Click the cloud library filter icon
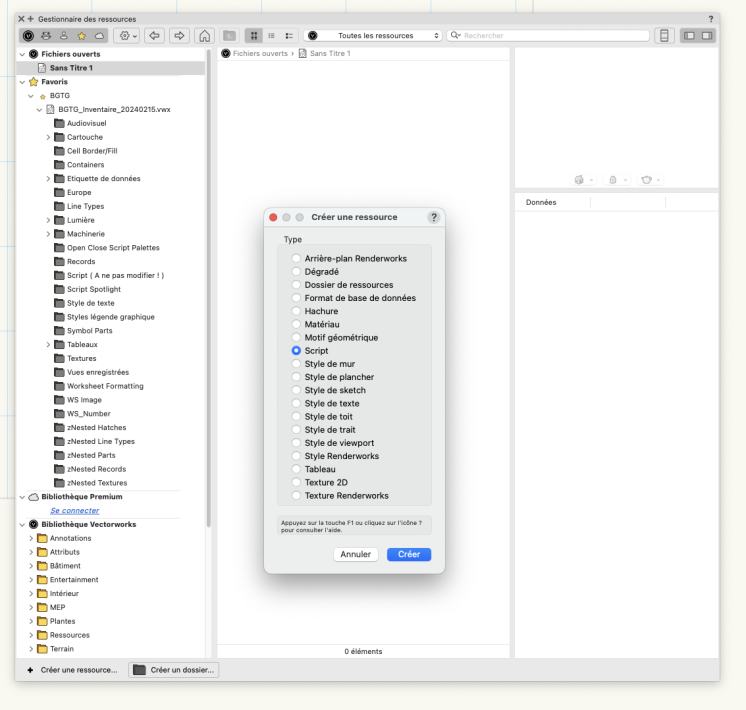The height and width of the screenshot is (710, 746). (99, 35)
